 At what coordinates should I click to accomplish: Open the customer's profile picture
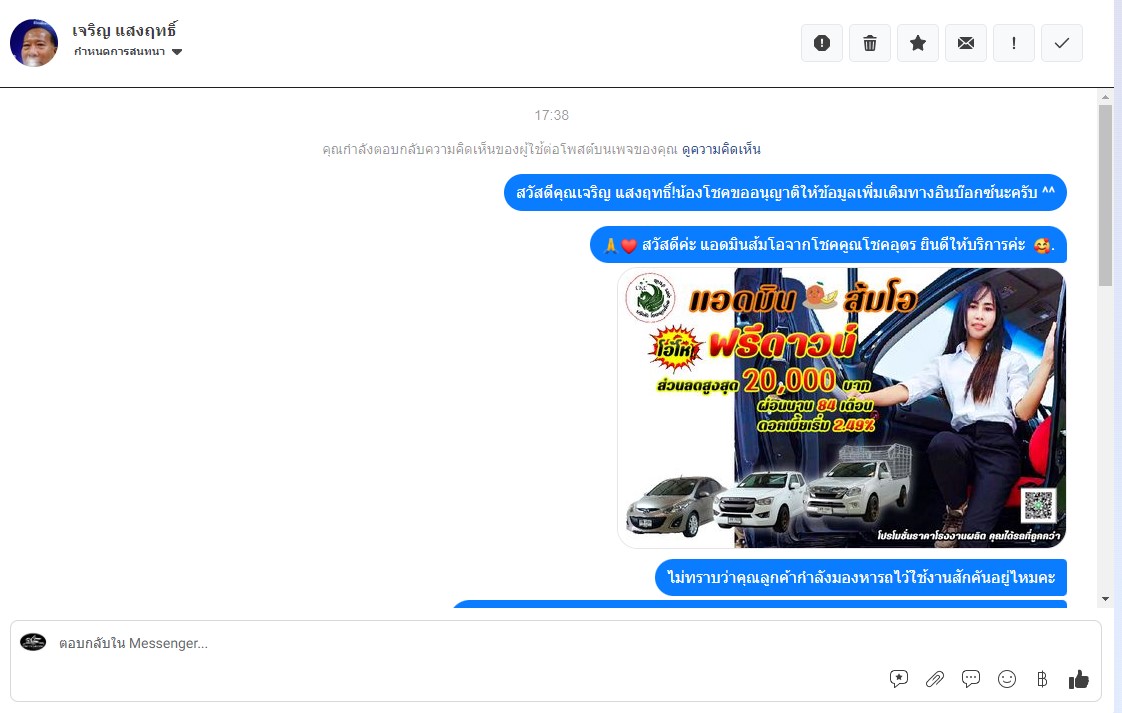(34, 43)
